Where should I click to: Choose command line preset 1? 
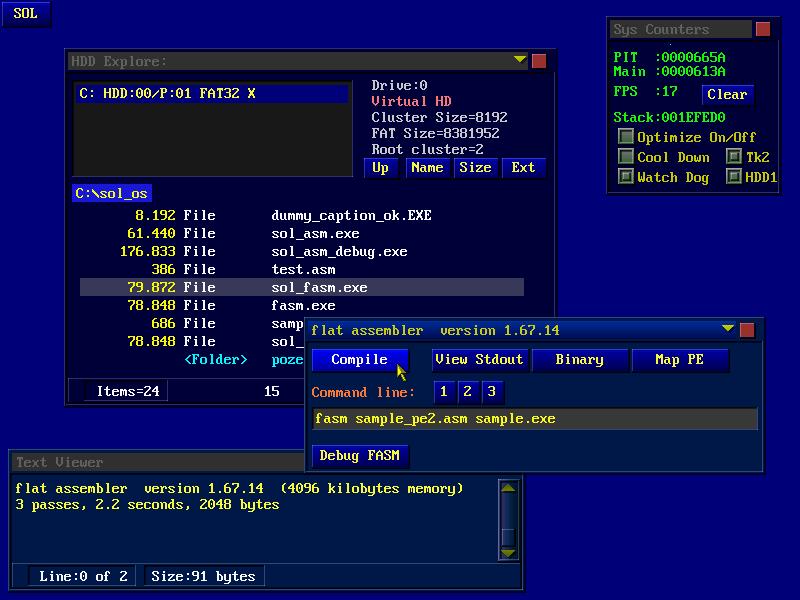click(x=443, y=391)
